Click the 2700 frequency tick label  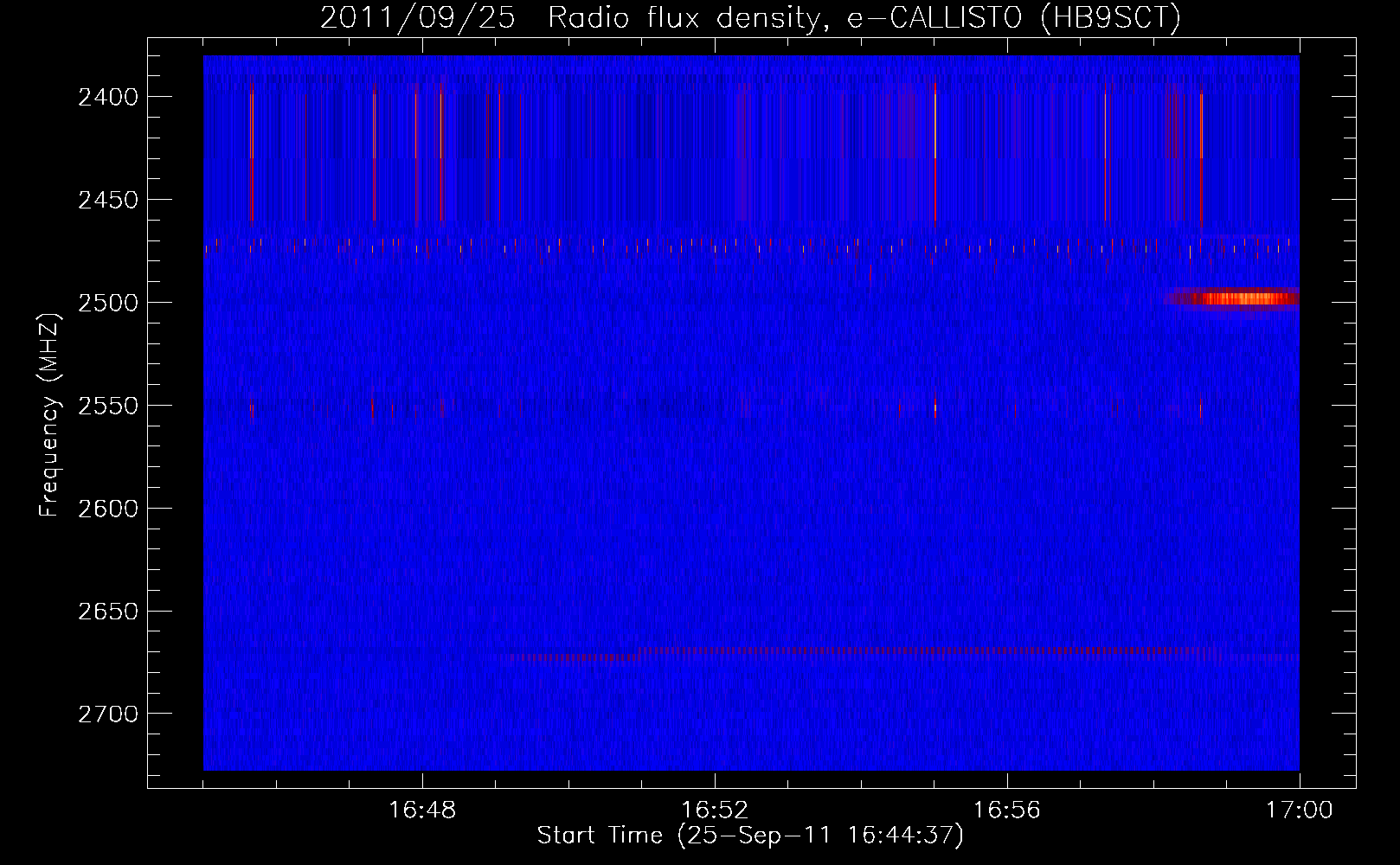click(108, 714)
